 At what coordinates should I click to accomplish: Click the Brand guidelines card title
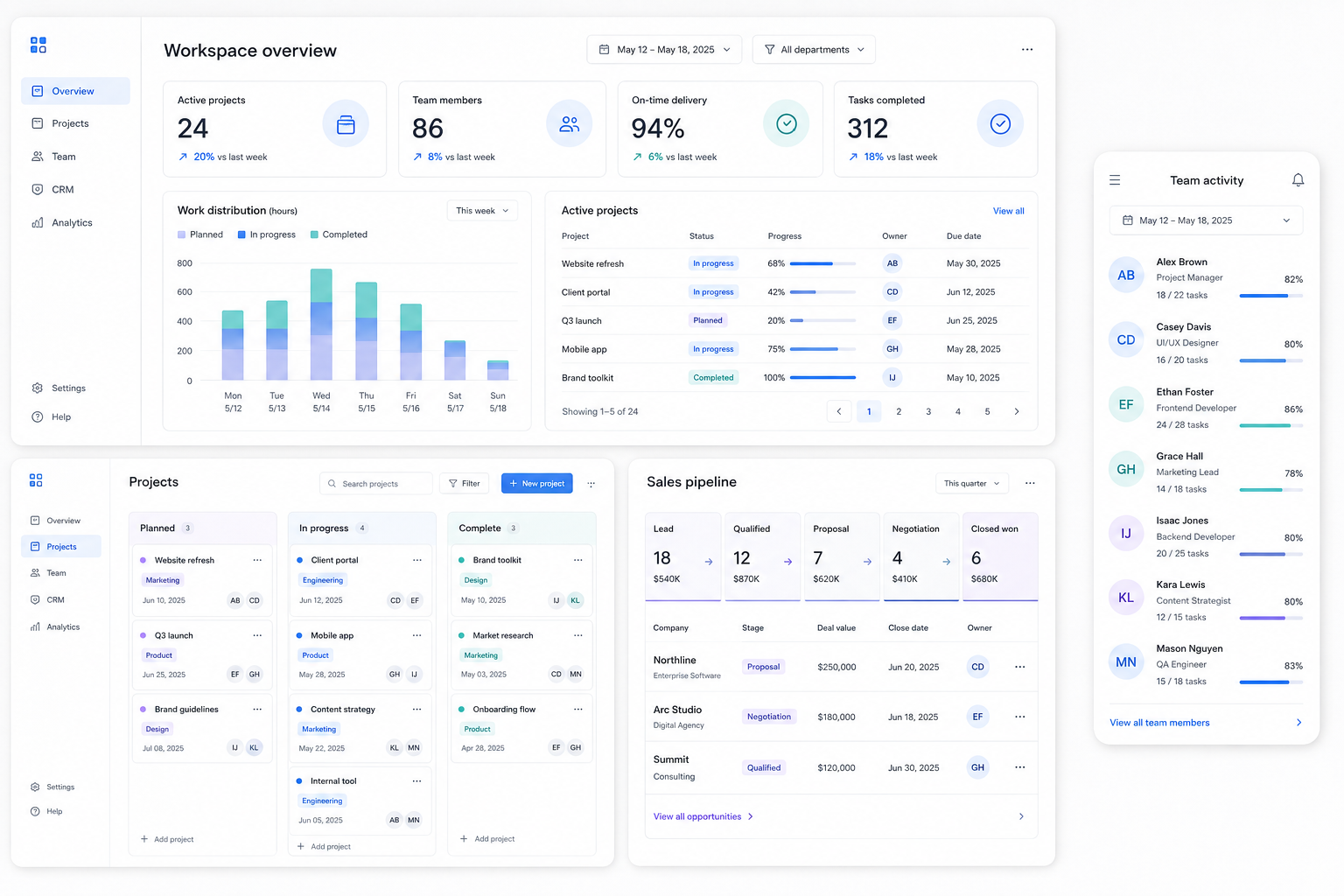pos(186,710)
